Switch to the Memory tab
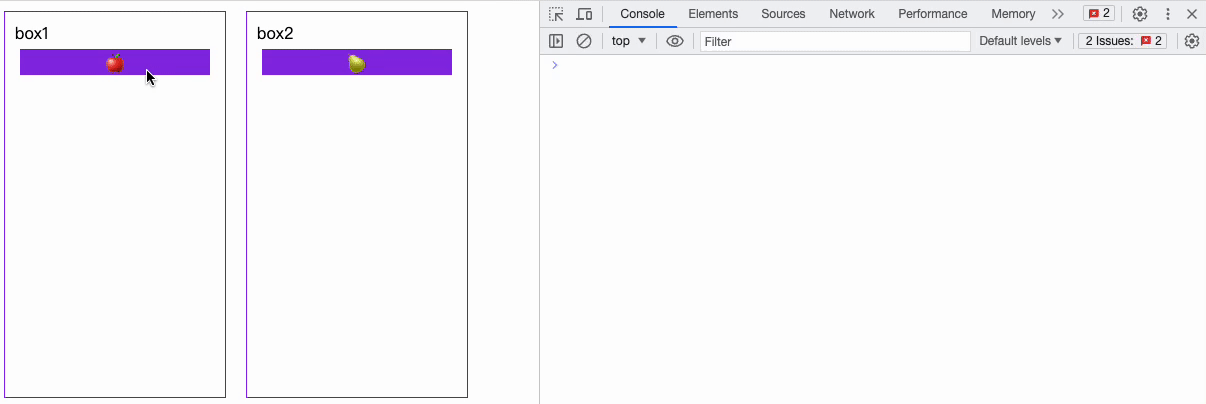The height and width of the screenshot is (404, 1206). (1013, 14)
